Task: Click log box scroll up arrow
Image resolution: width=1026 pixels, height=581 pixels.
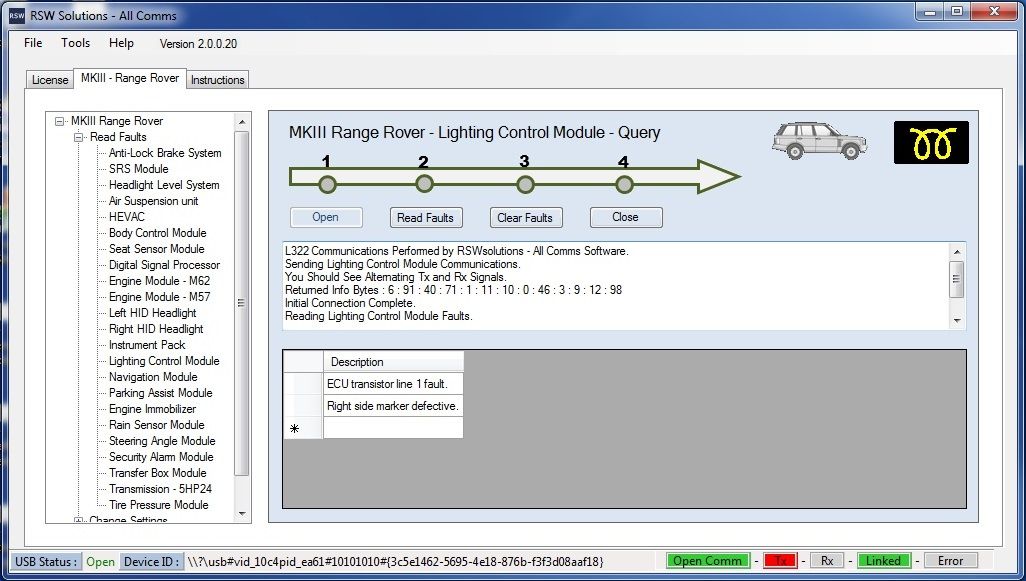Action: (957, 252)
